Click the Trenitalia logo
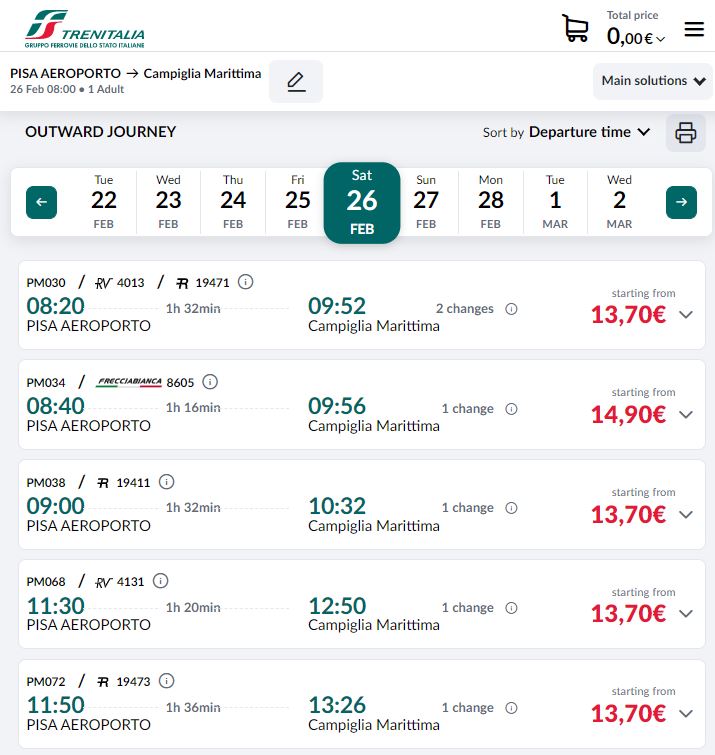 pyautogui.click(x=85, y=29)
